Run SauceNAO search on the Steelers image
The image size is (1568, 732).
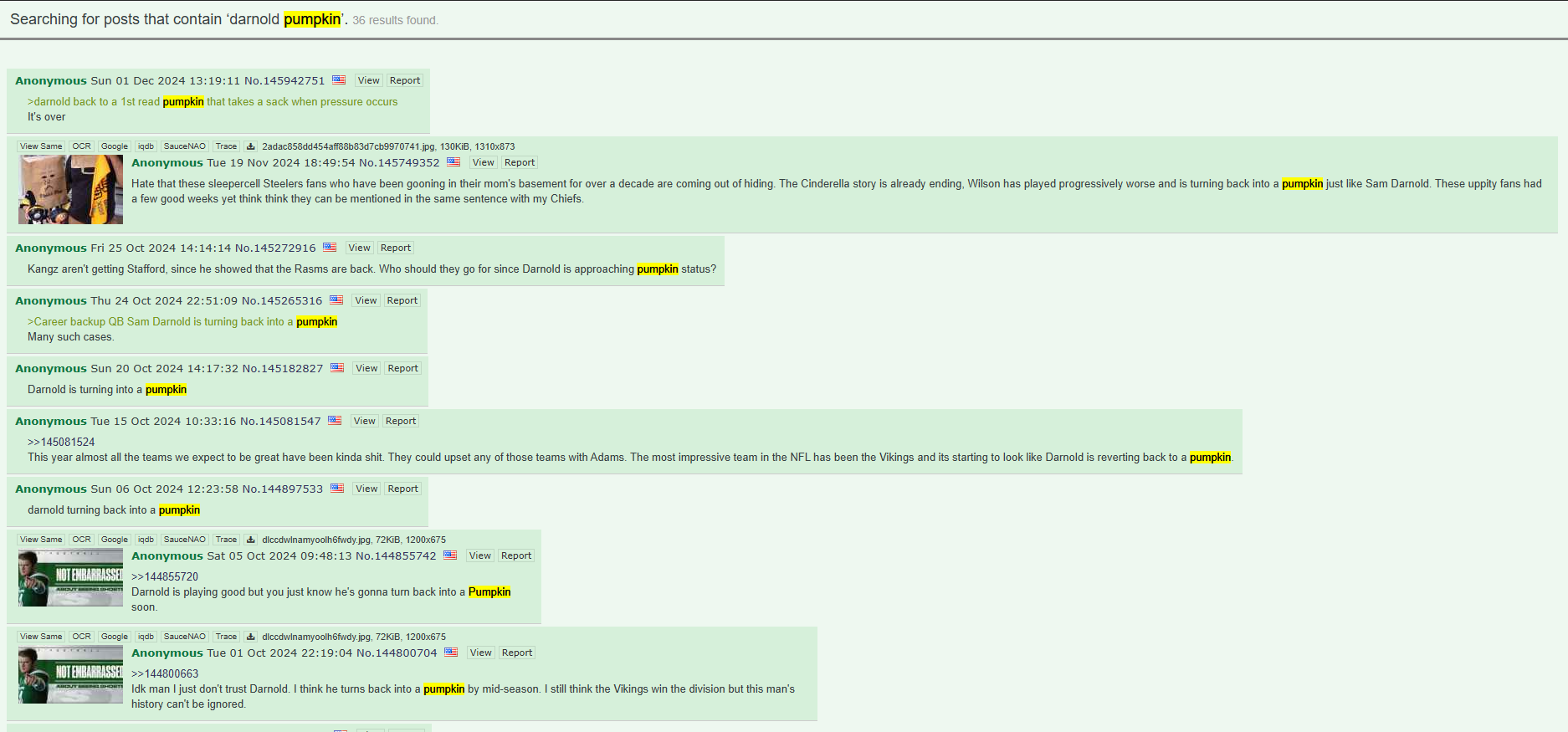185,146
